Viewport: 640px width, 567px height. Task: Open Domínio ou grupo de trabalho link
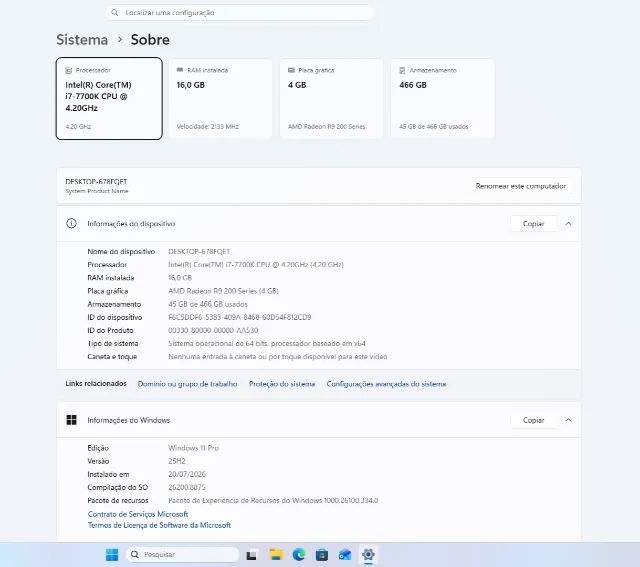coord(187,384)
